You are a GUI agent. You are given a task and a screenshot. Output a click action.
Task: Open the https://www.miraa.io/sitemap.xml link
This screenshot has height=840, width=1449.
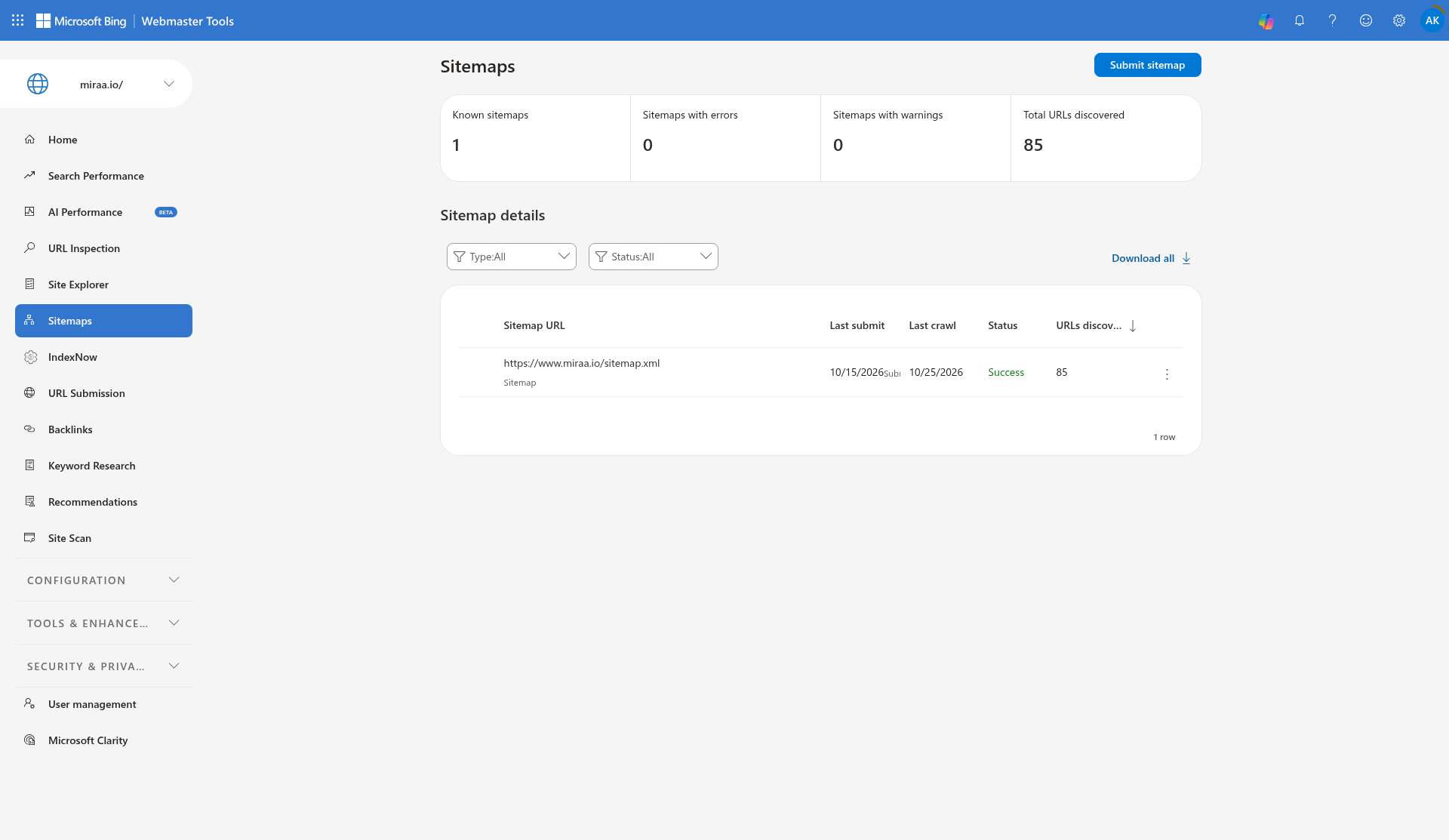click(582, 363)
